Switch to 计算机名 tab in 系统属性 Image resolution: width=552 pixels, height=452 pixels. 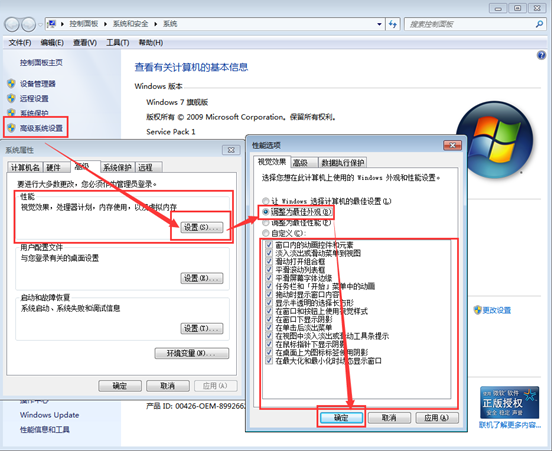click(25, 167)
